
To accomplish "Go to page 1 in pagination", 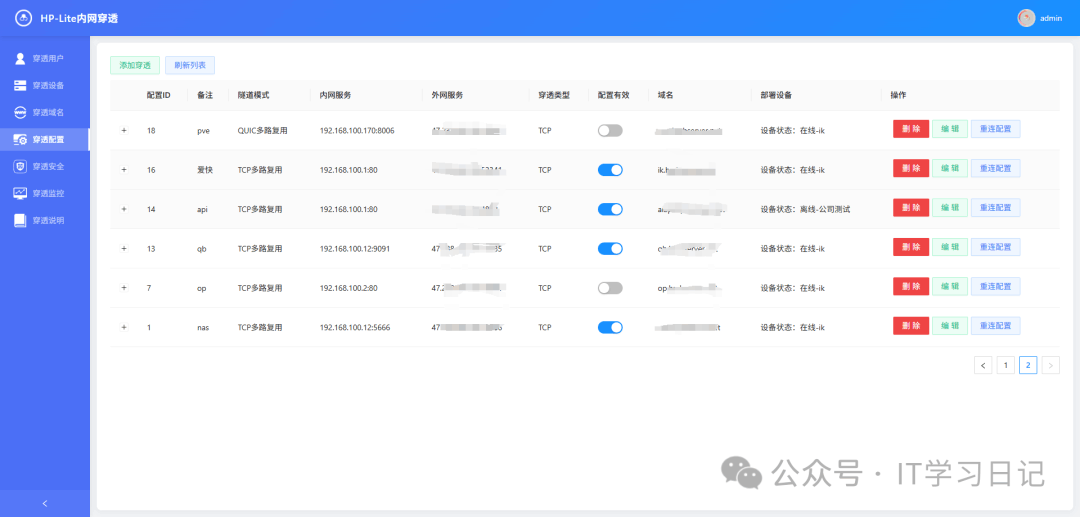I will (1005, 366).
